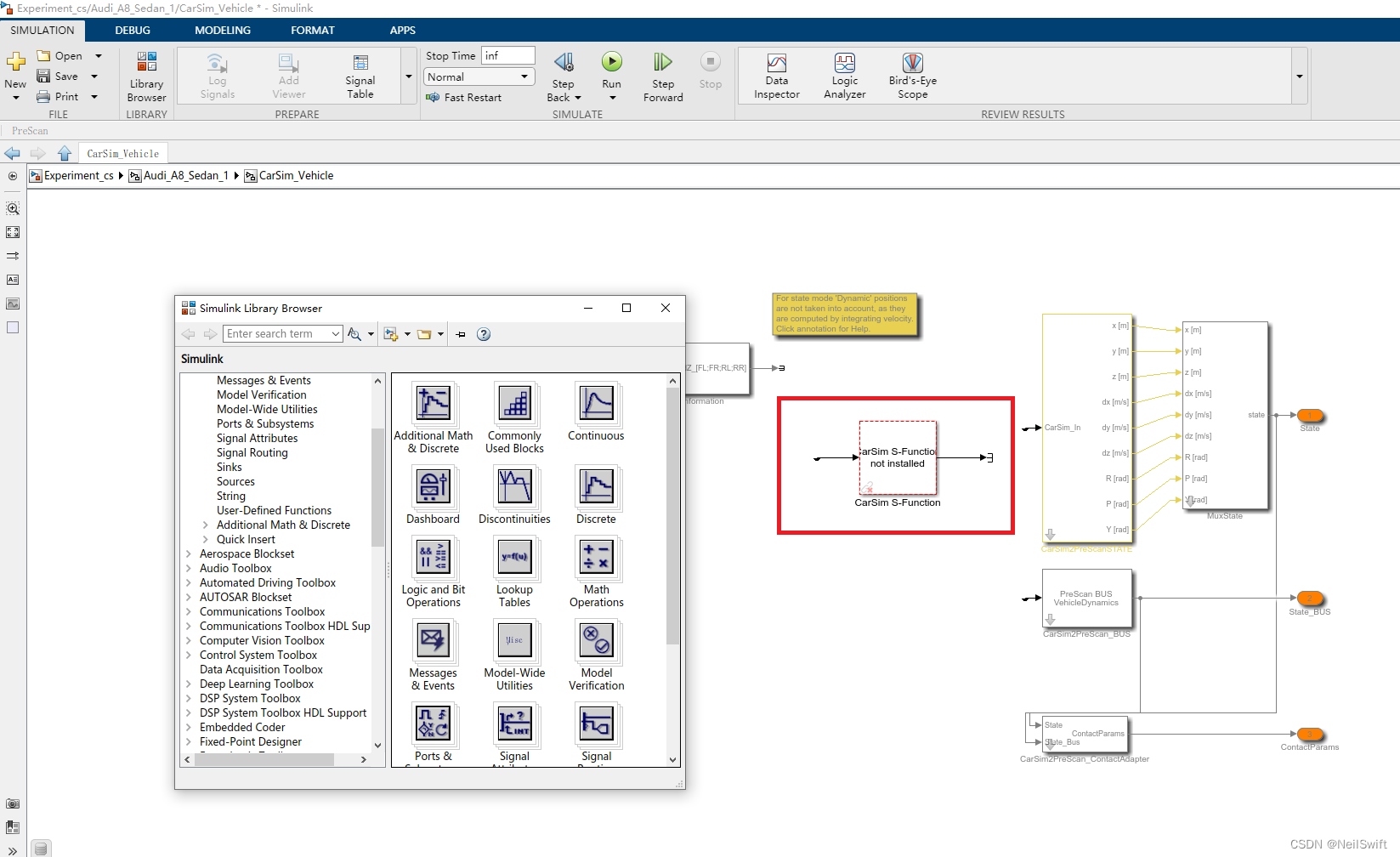The width and height of the screenshot is (1400, 857).
Task: Open the Commonly Used Blocks library
Action: point(515,417)
